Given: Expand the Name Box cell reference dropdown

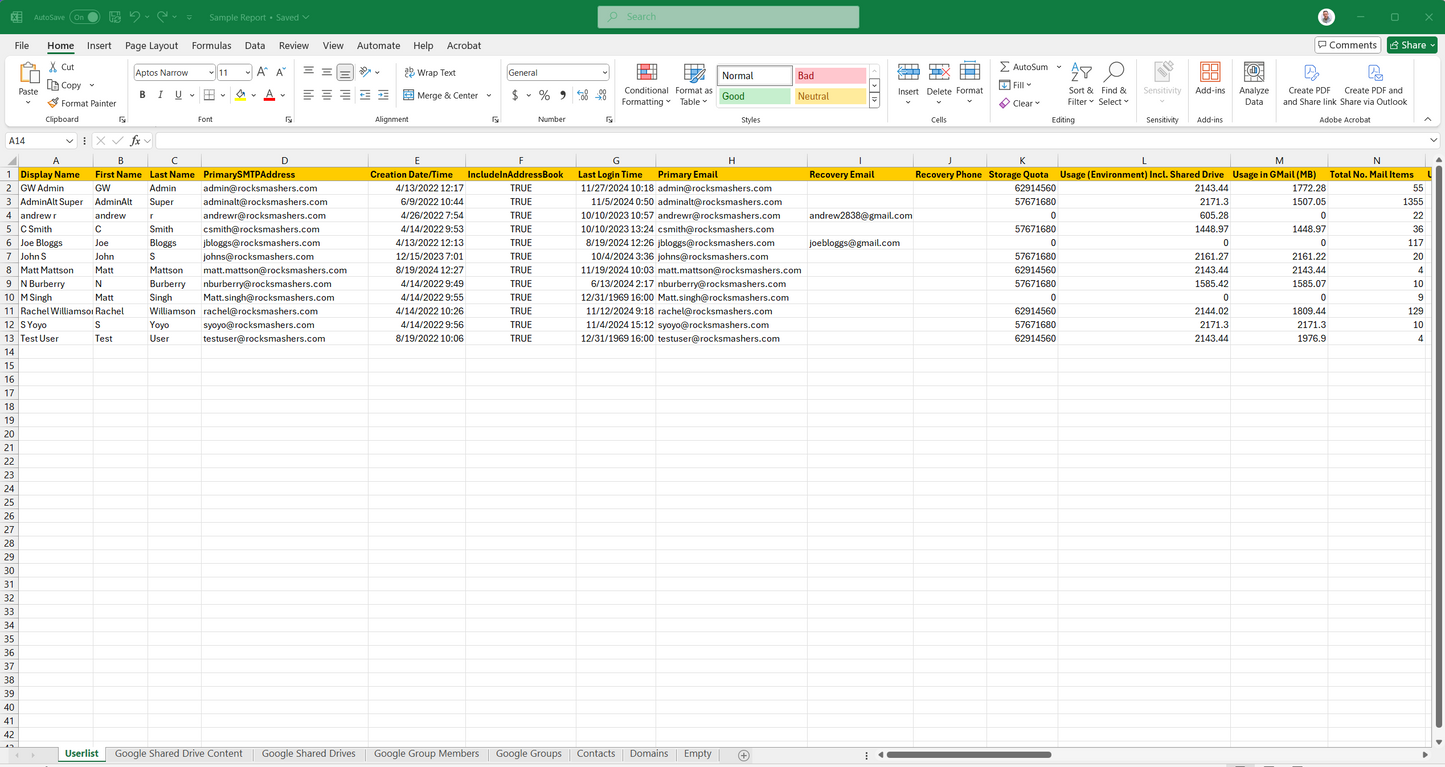Looking at the screenshot, I should point(69,141).
